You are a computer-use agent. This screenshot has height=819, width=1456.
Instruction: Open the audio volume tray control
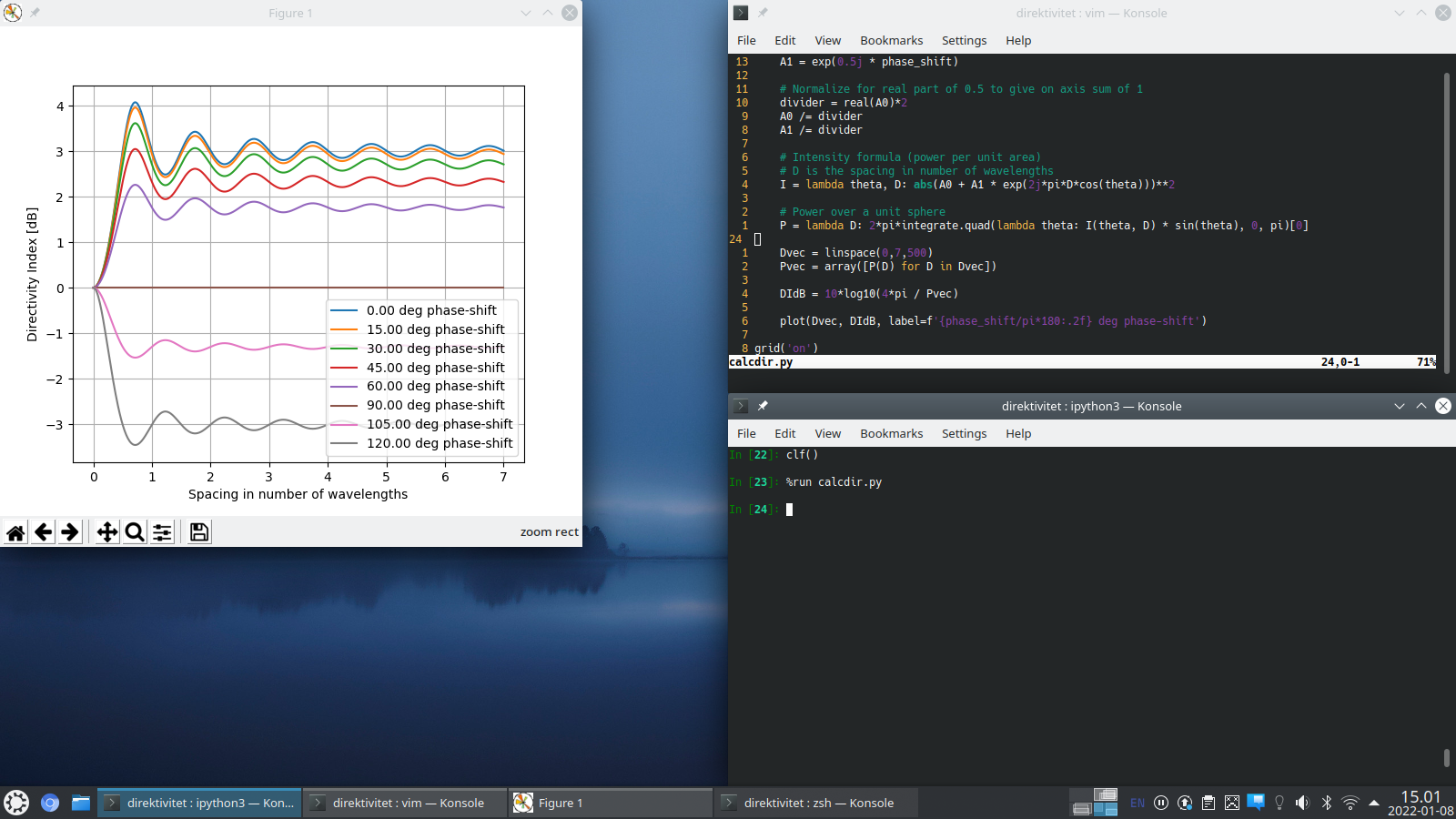pyautogui.click(x=1303, y=803)
